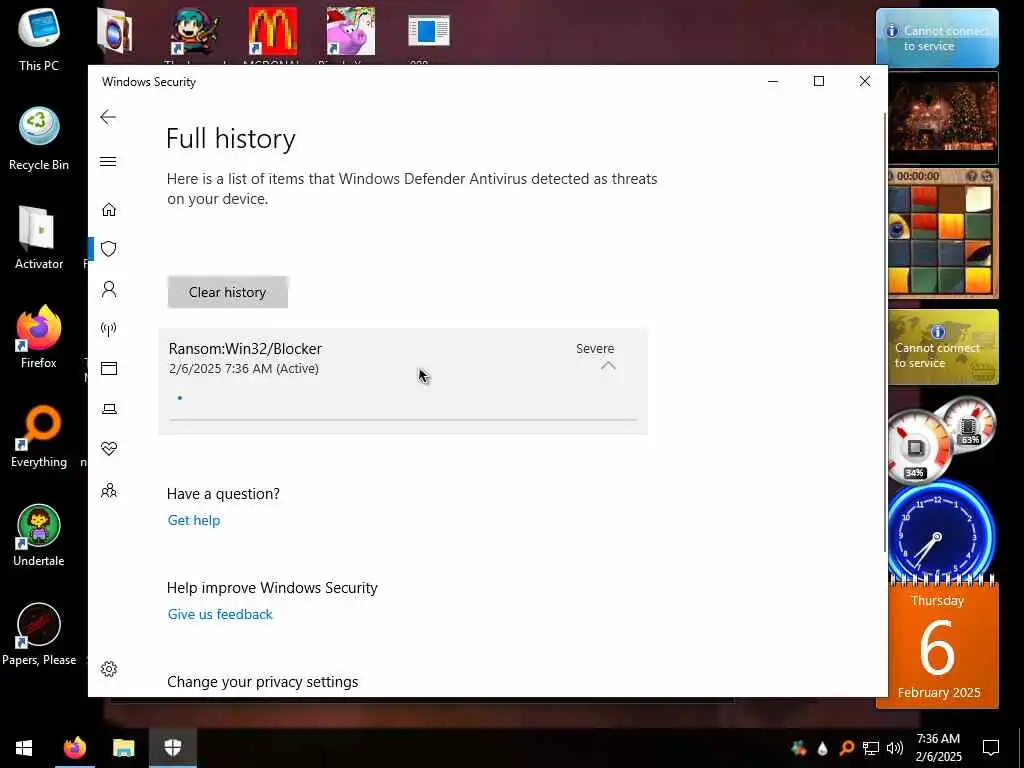Open the Action Center notifications icon
The height and width of the screenshot is (768, 1024).
pyautogui.click(x=991, y=748)
